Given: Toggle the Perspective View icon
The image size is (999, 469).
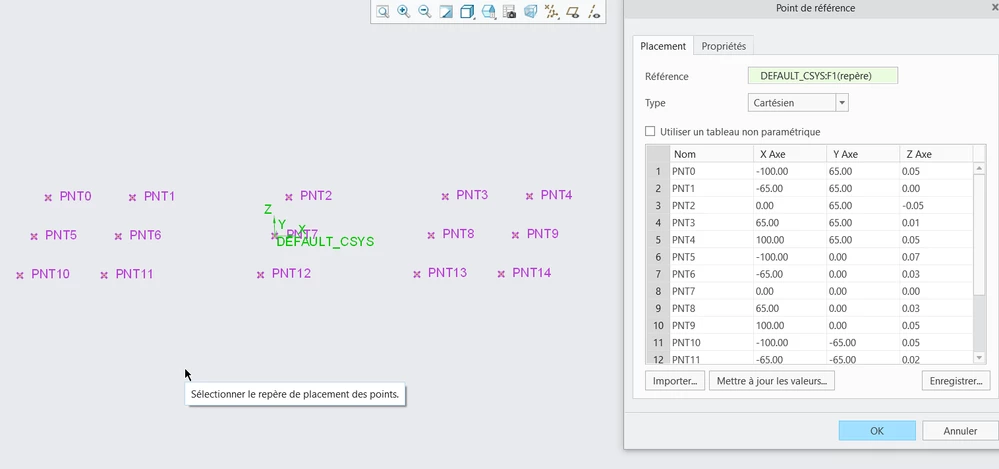Looking at the screenshot, I should pos(530,11).
